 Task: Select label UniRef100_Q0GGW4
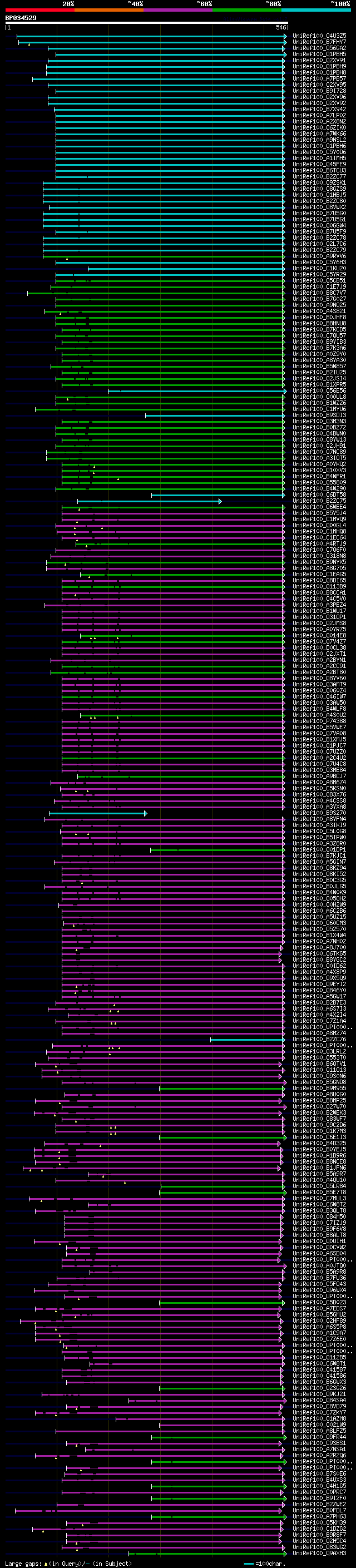319,225
